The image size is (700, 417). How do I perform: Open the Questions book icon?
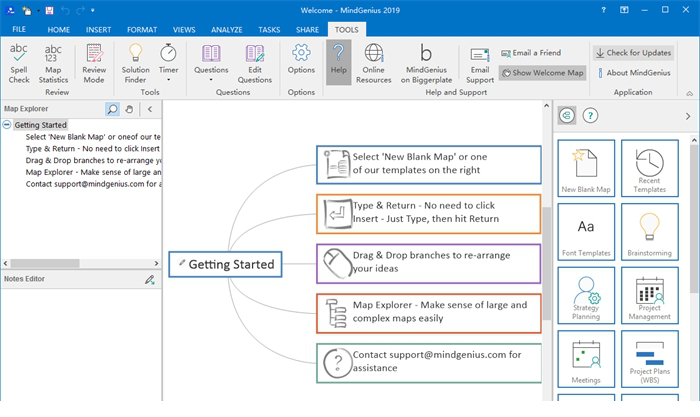click(211, 54)
